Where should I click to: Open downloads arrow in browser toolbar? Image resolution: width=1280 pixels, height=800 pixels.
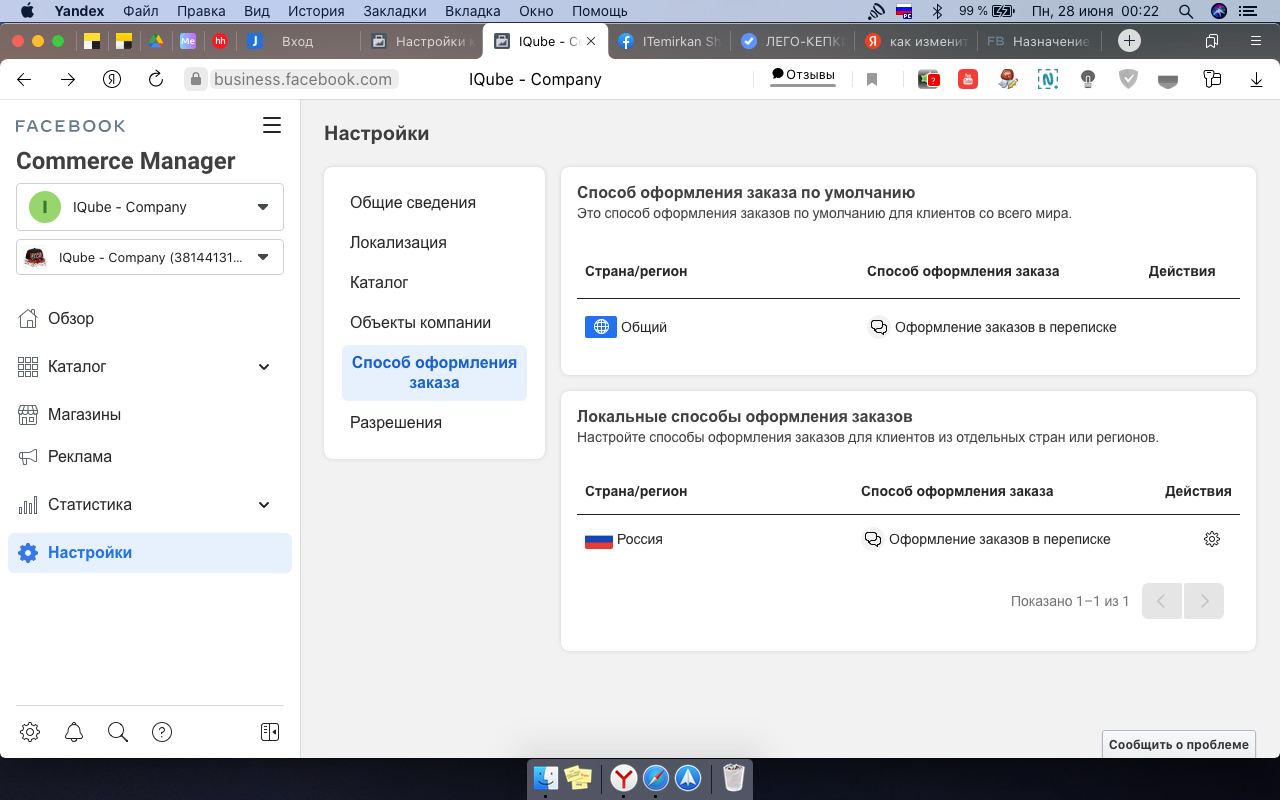pyautogui.click(x=1256, y=79)
